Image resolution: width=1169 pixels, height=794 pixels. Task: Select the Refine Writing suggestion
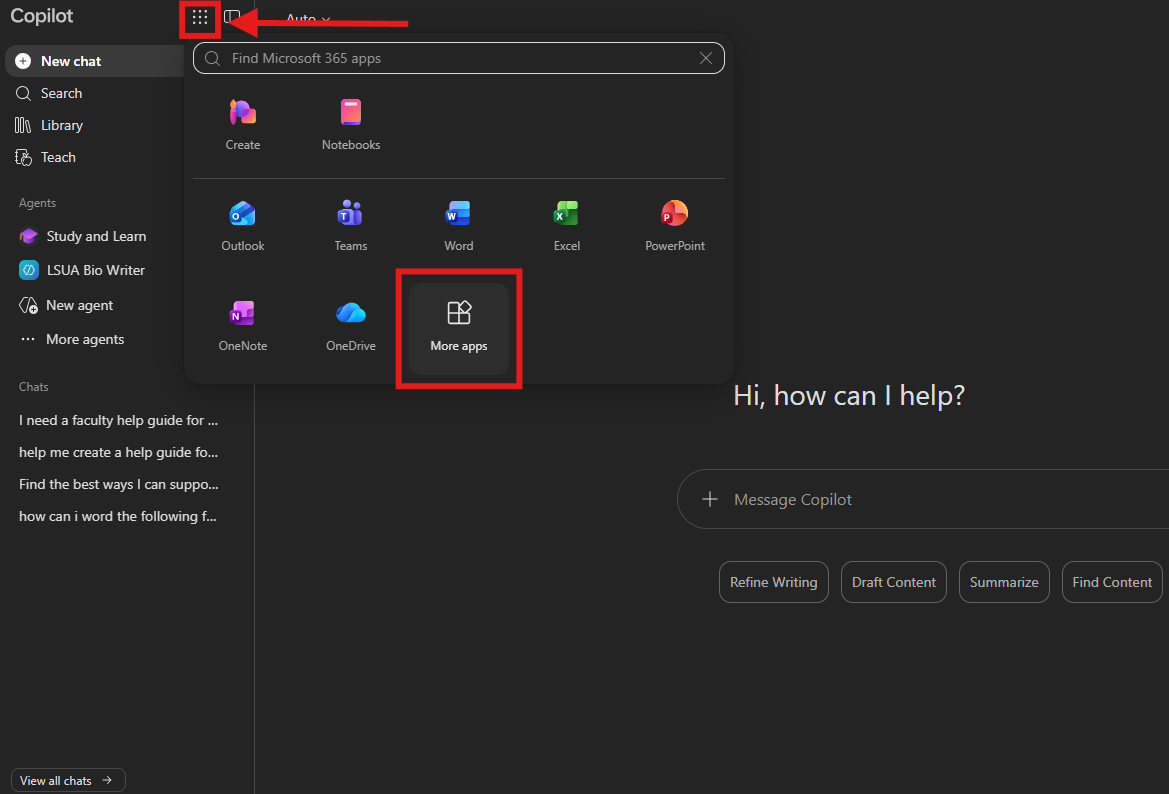[773, 582]
